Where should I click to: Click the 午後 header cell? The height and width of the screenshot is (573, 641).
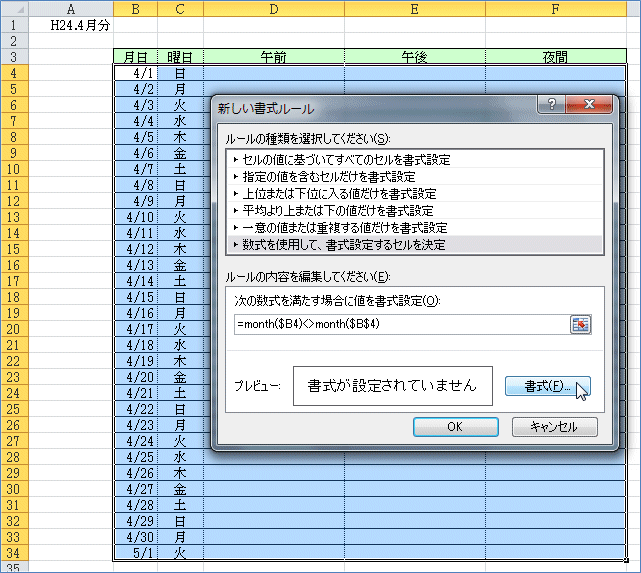(415, 57)
